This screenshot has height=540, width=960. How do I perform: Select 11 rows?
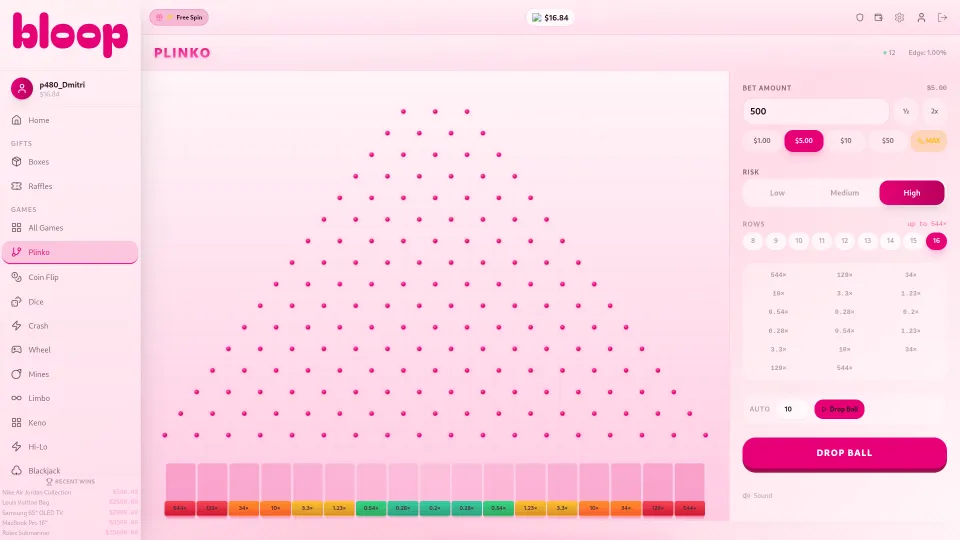822,241
